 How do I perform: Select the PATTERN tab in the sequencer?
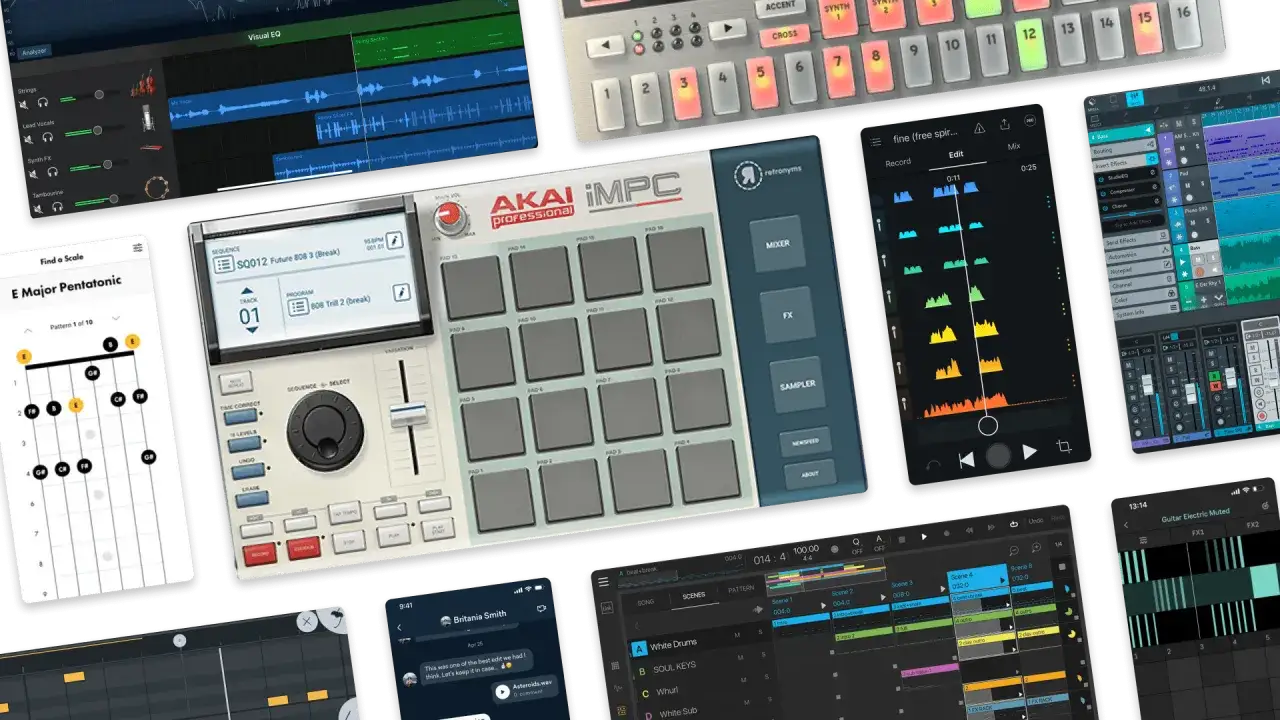point(742,589)
